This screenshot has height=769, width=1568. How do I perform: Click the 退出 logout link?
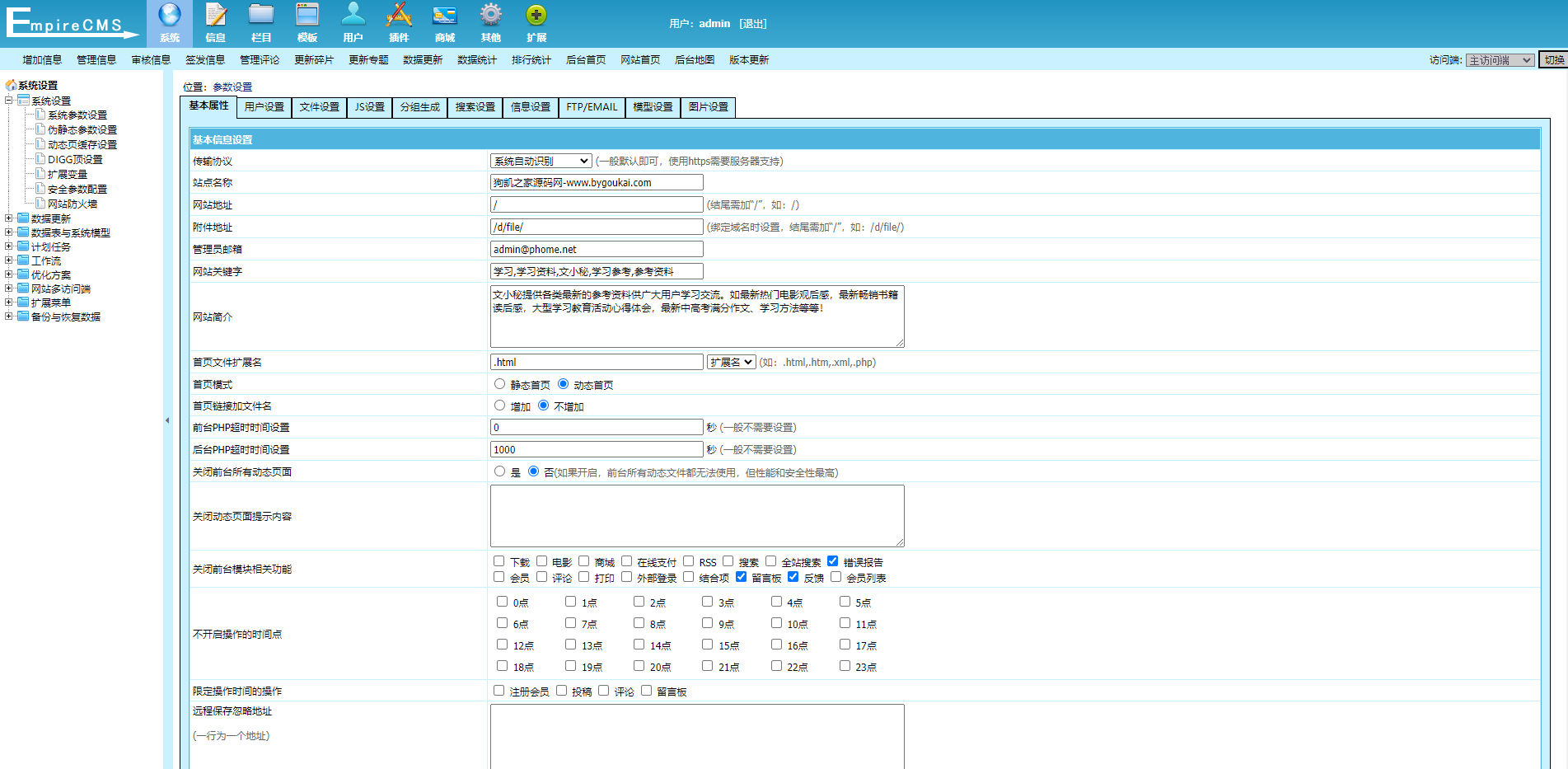point(752,24)
